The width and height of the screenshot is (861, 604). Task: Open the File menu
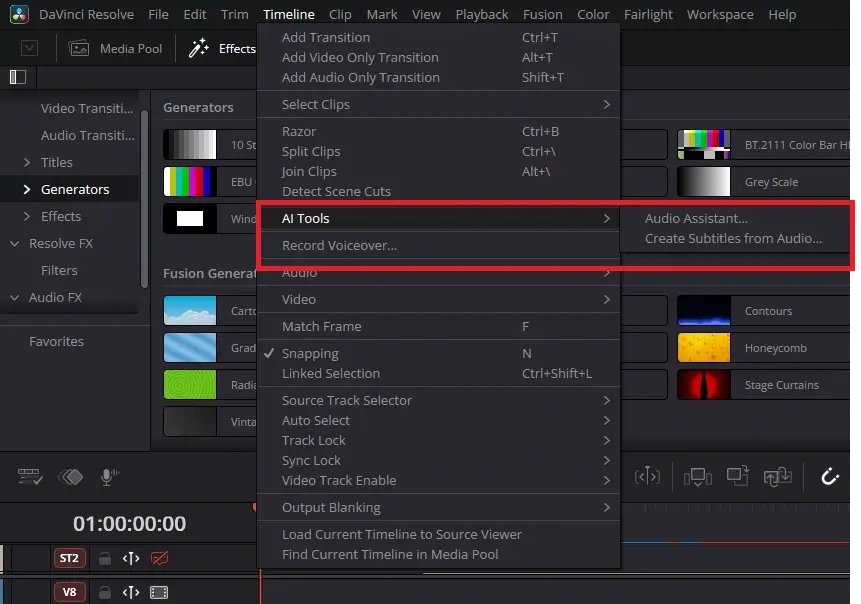pos(158,14)
